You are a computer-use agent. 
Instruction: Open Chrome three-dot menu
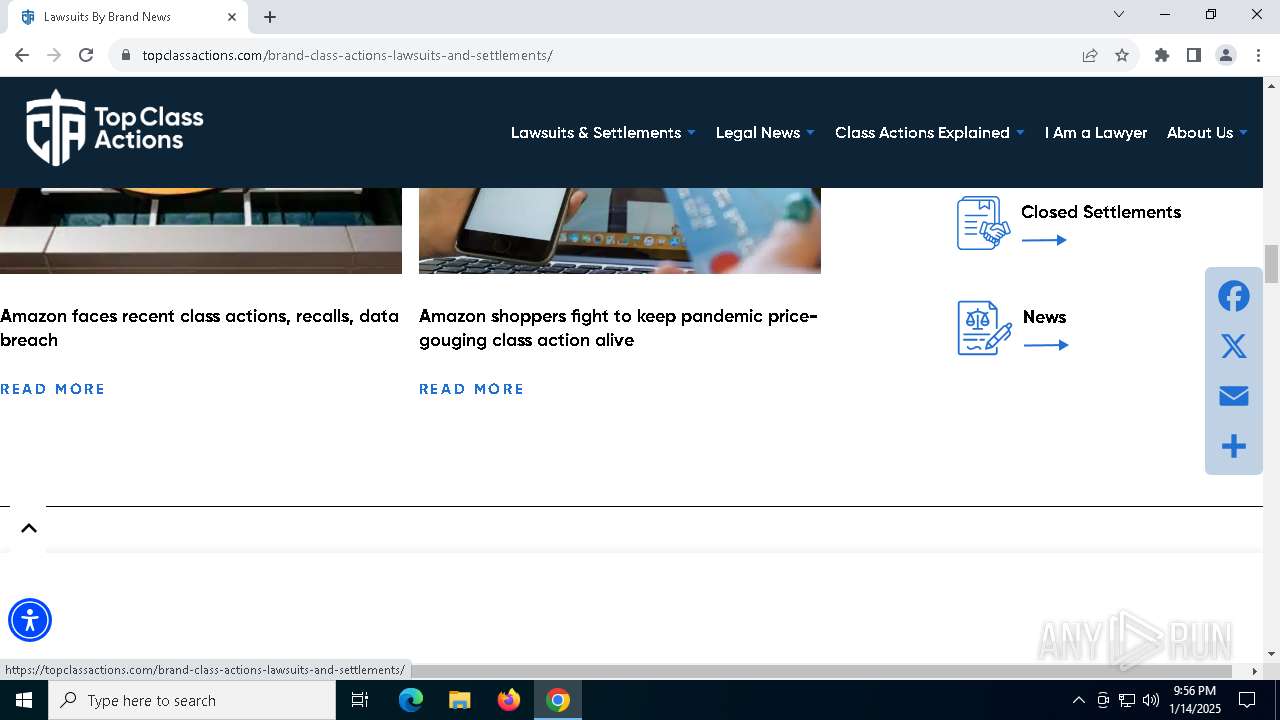point(1258,55)
